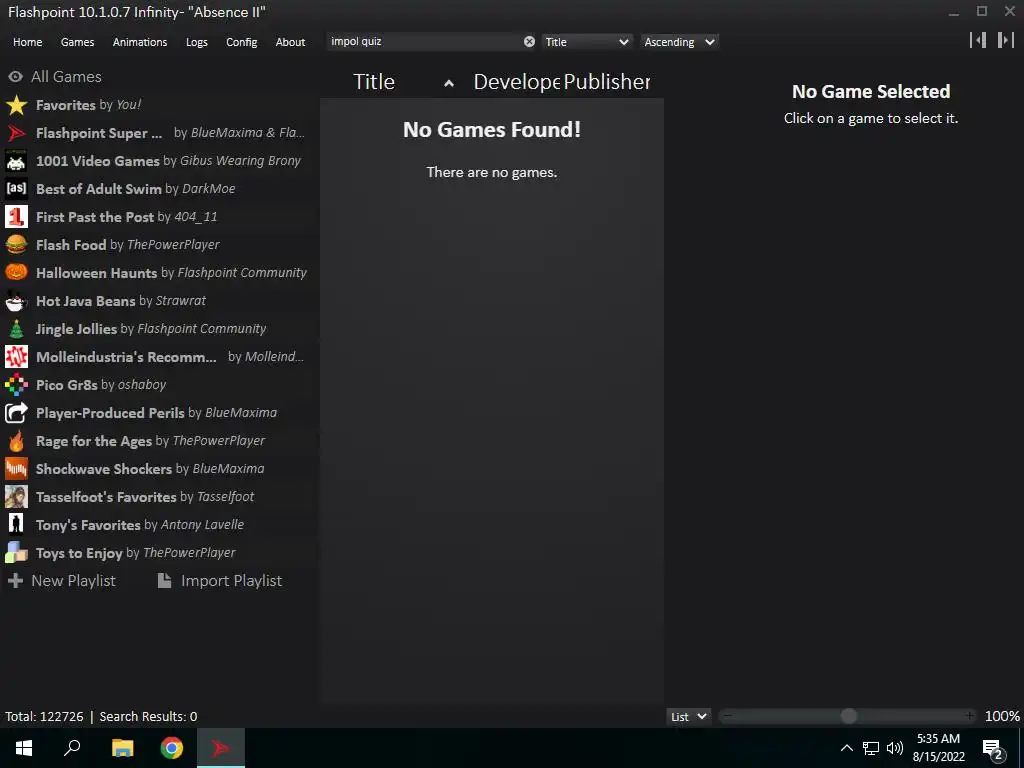Image resolution: width=1024 pixels, height=768 pixels.
Task: Click the plus icon for New Playlist
Action: click(16, 581)
